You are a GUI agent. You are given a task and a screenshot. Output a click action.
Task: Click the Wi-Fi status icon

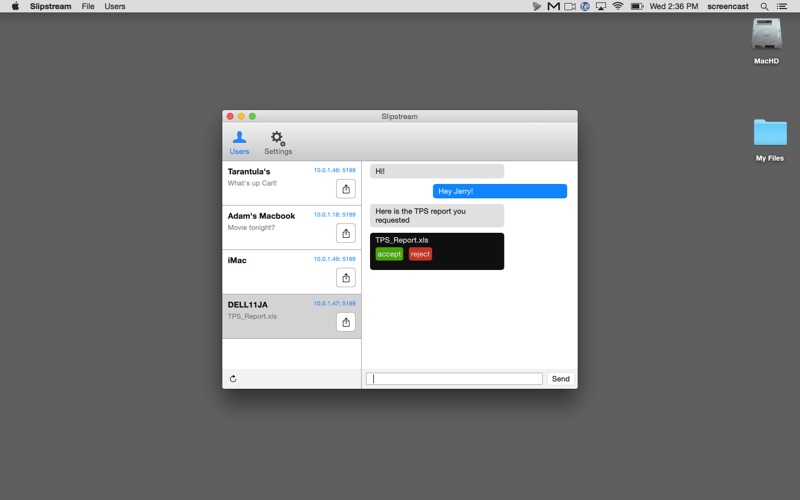618,6
